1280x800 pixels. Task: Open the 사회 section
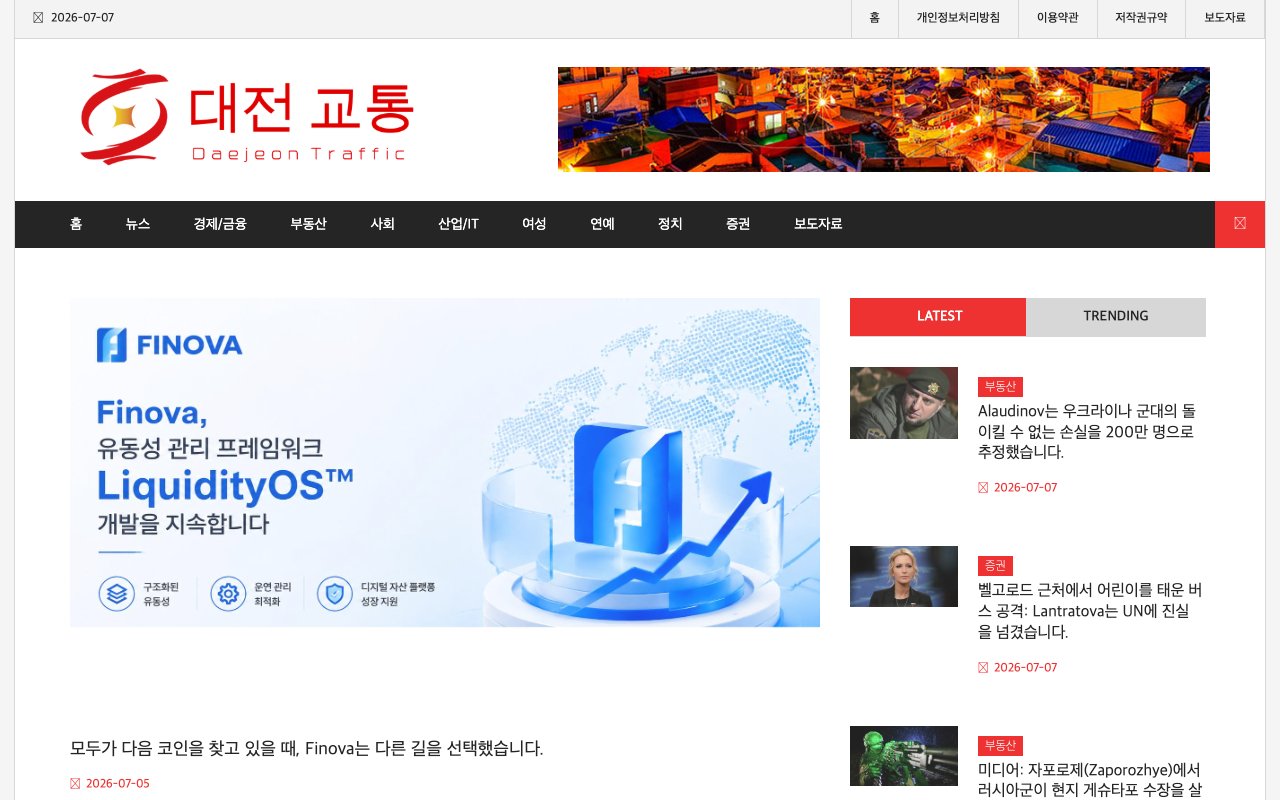point(382,224)
